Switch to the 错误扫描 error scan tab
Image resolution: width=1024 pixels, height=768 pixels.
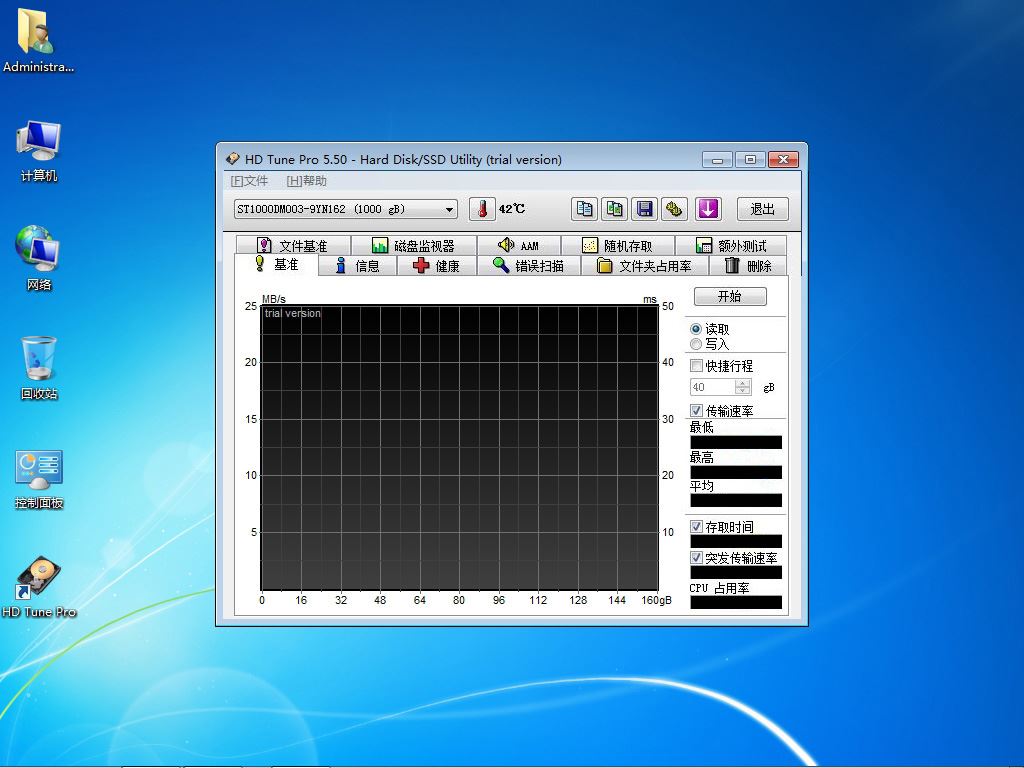tap(529, 266)
